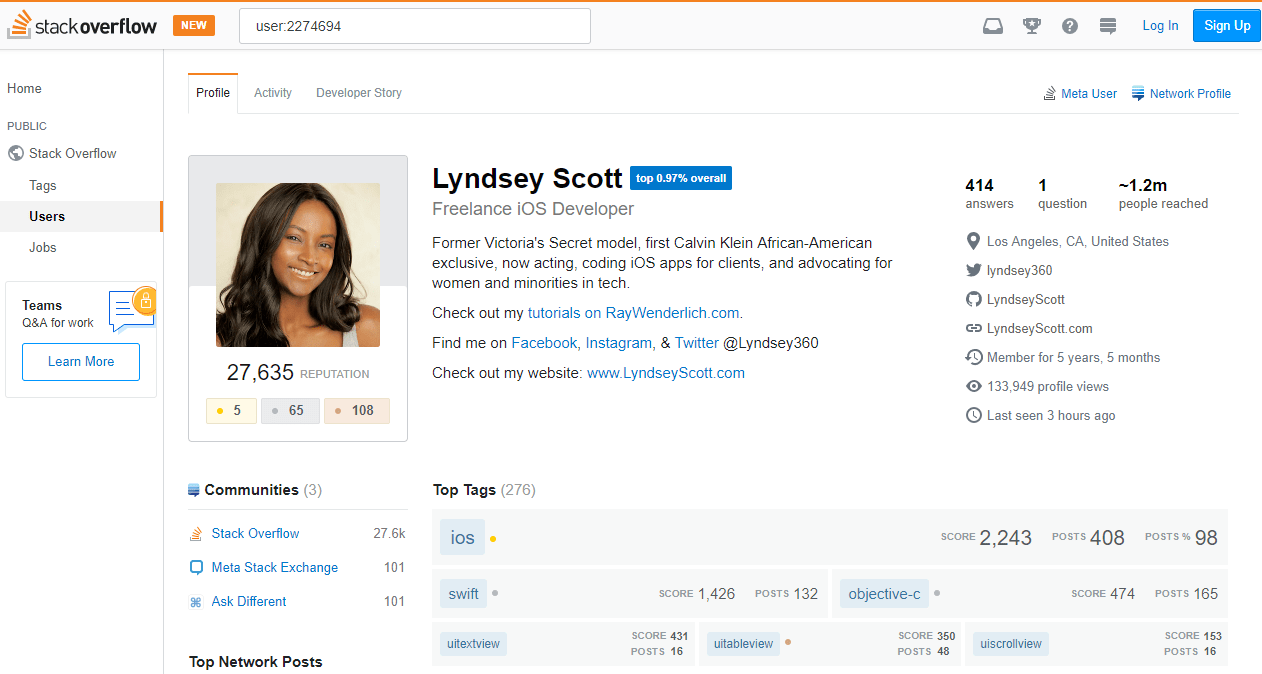Open the Developer Story tab
The height and width of the screenshot is (674, 1262).
(x=359, y=93)
